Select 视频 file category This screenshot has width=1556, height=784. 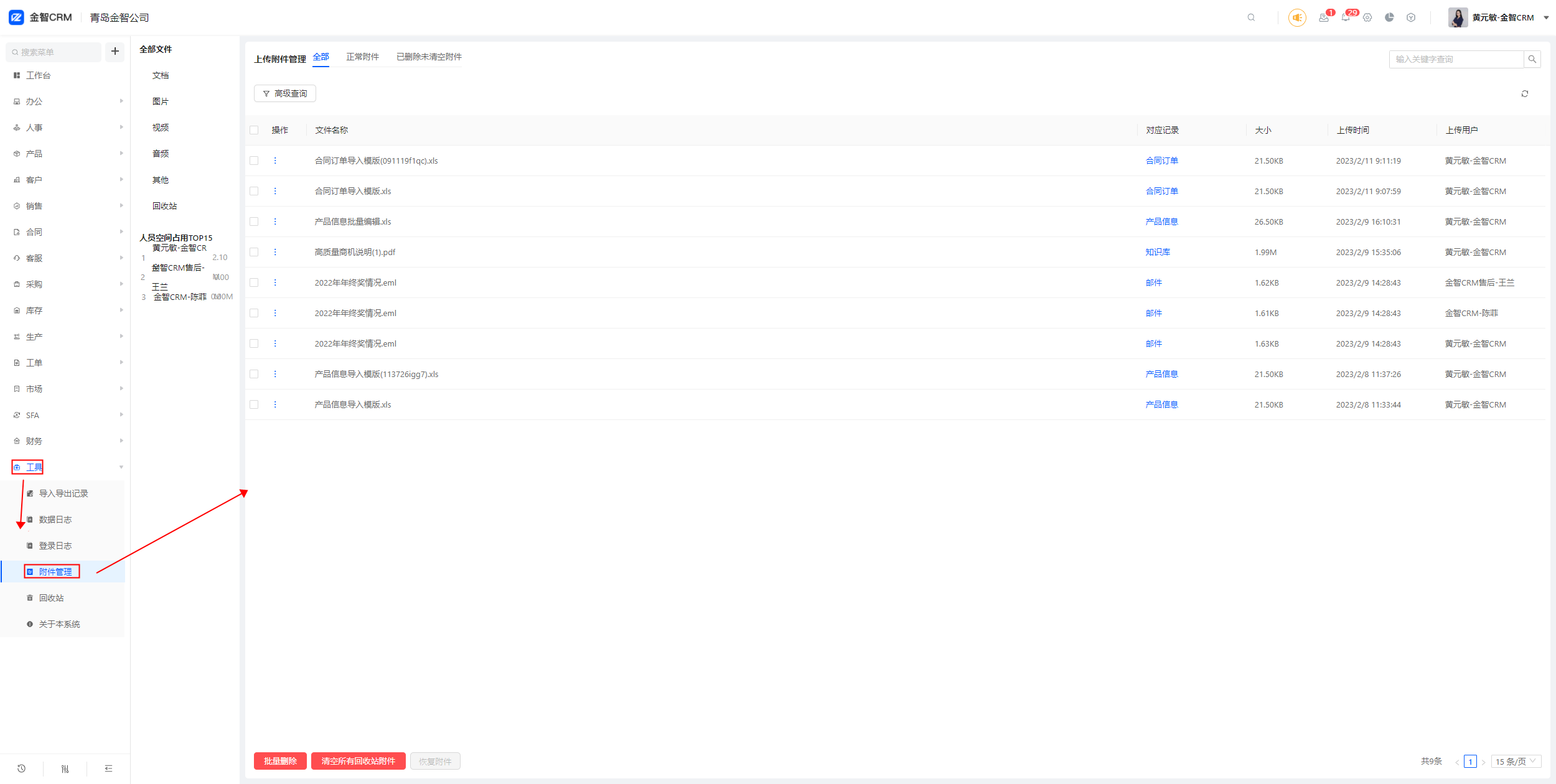(x=161, y=128)
